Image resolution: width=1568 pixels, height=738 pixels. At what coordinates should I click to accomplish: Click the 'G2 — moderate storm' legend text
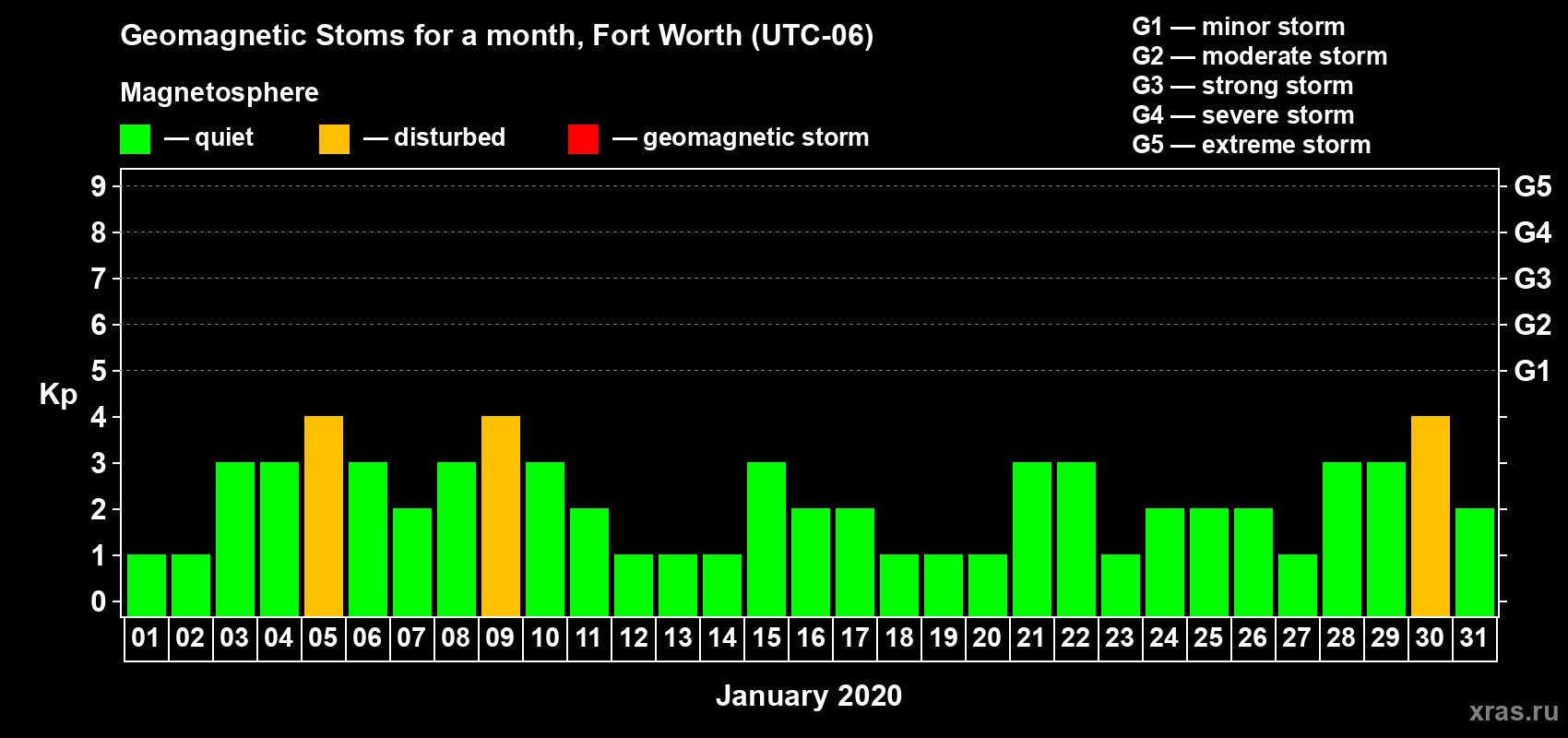tap(1260, 56)
